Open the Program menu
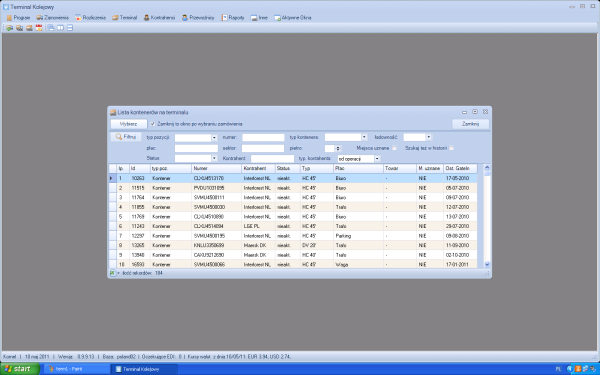Screen dimensions: 600x375 [18, 18]
